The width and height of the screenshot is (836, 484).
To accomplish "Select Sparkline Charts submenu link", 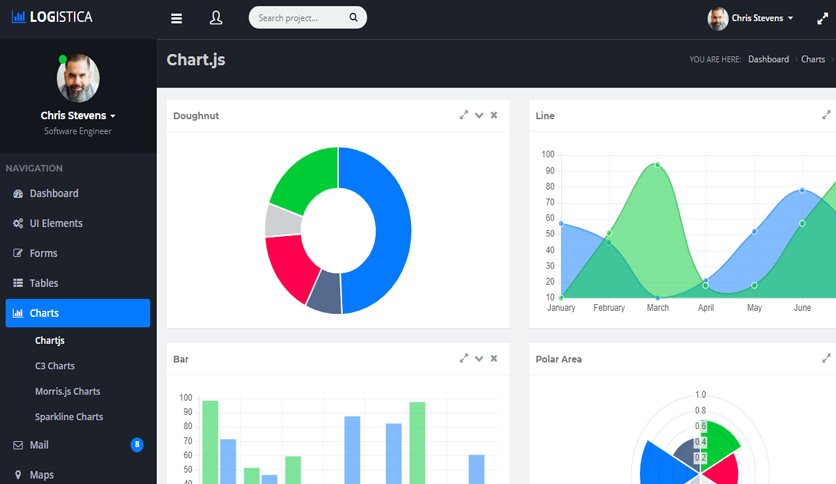I will click(69, 417).
